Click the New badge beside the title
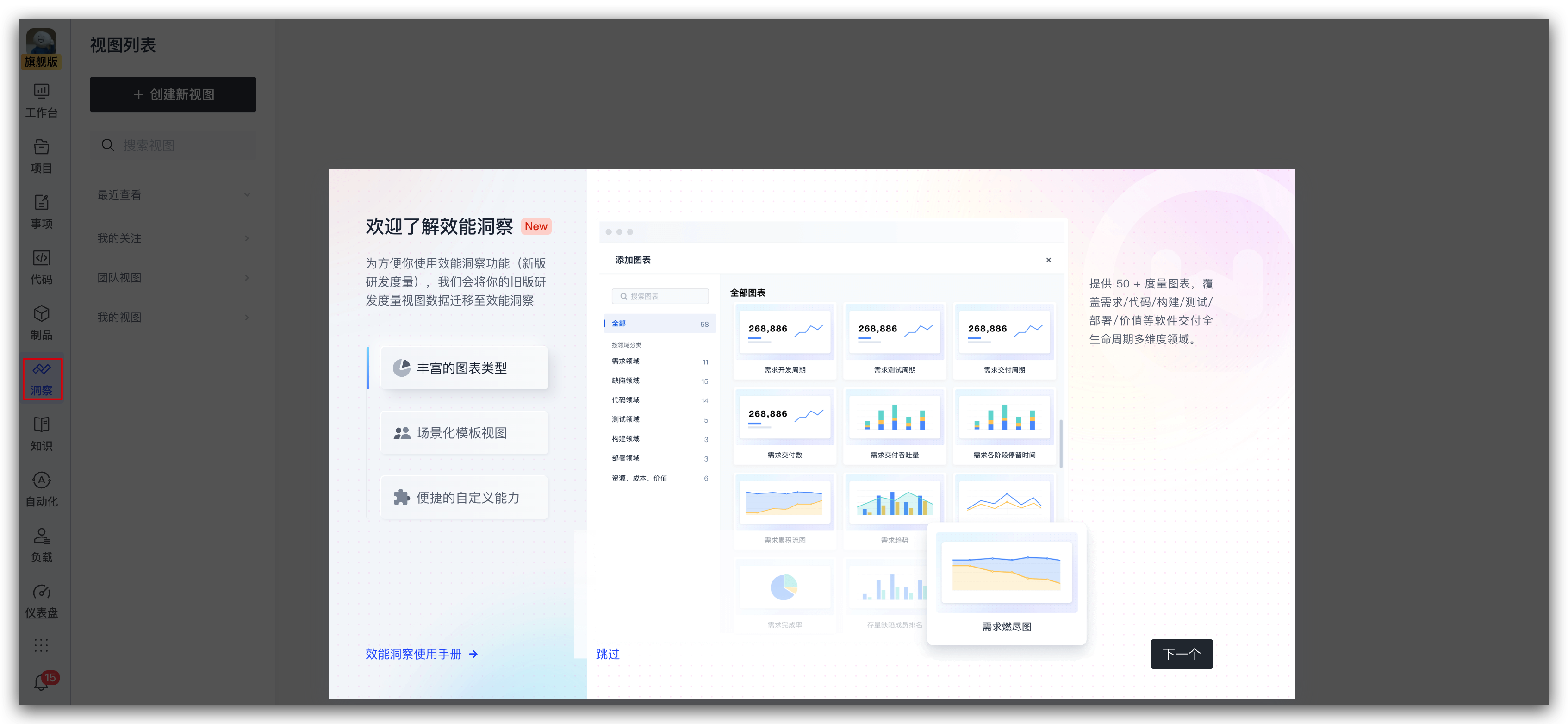Image resolution: width=1568 pixels, height=724 pixels. 536,226
